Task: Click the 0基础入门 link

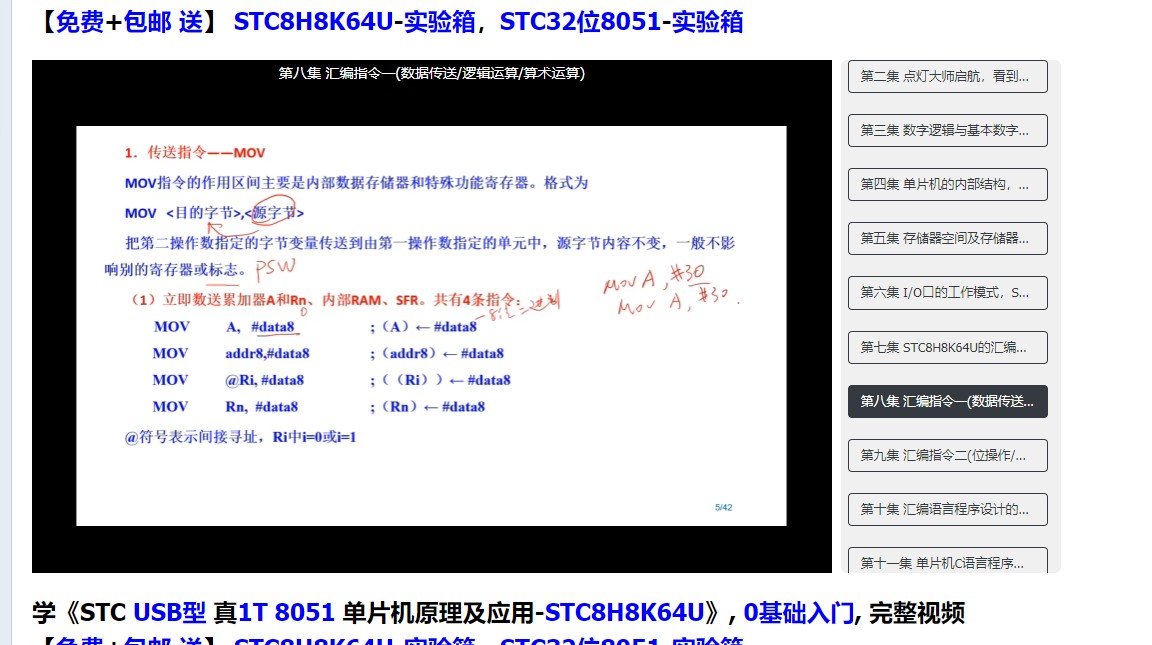Action: (799, 613)
